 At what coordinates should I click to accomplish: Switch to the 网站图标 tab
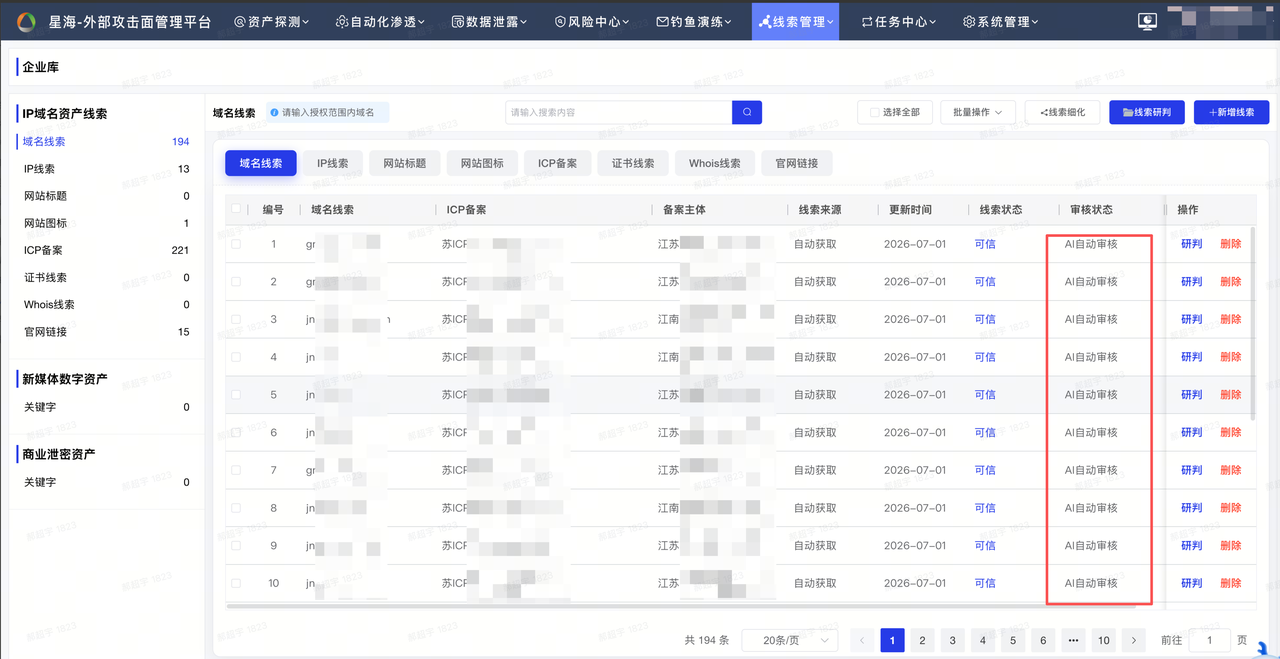pyautogui.click(x=482, y=163)
